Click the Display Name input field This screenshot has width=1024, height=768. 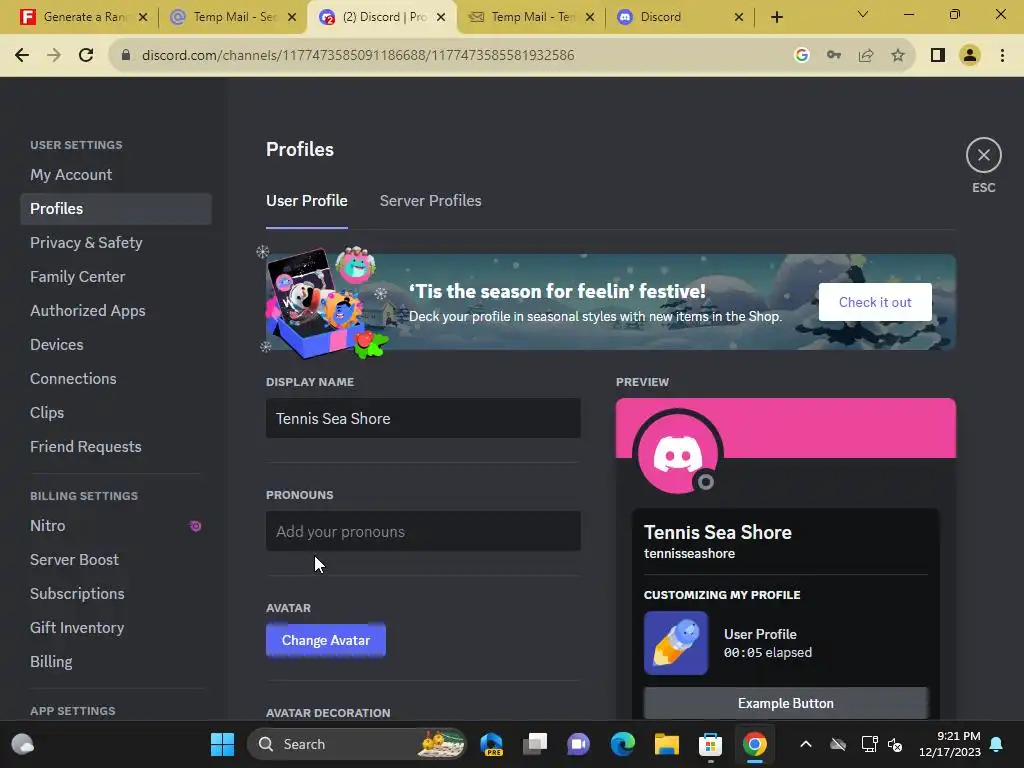[x=423, y=418]
